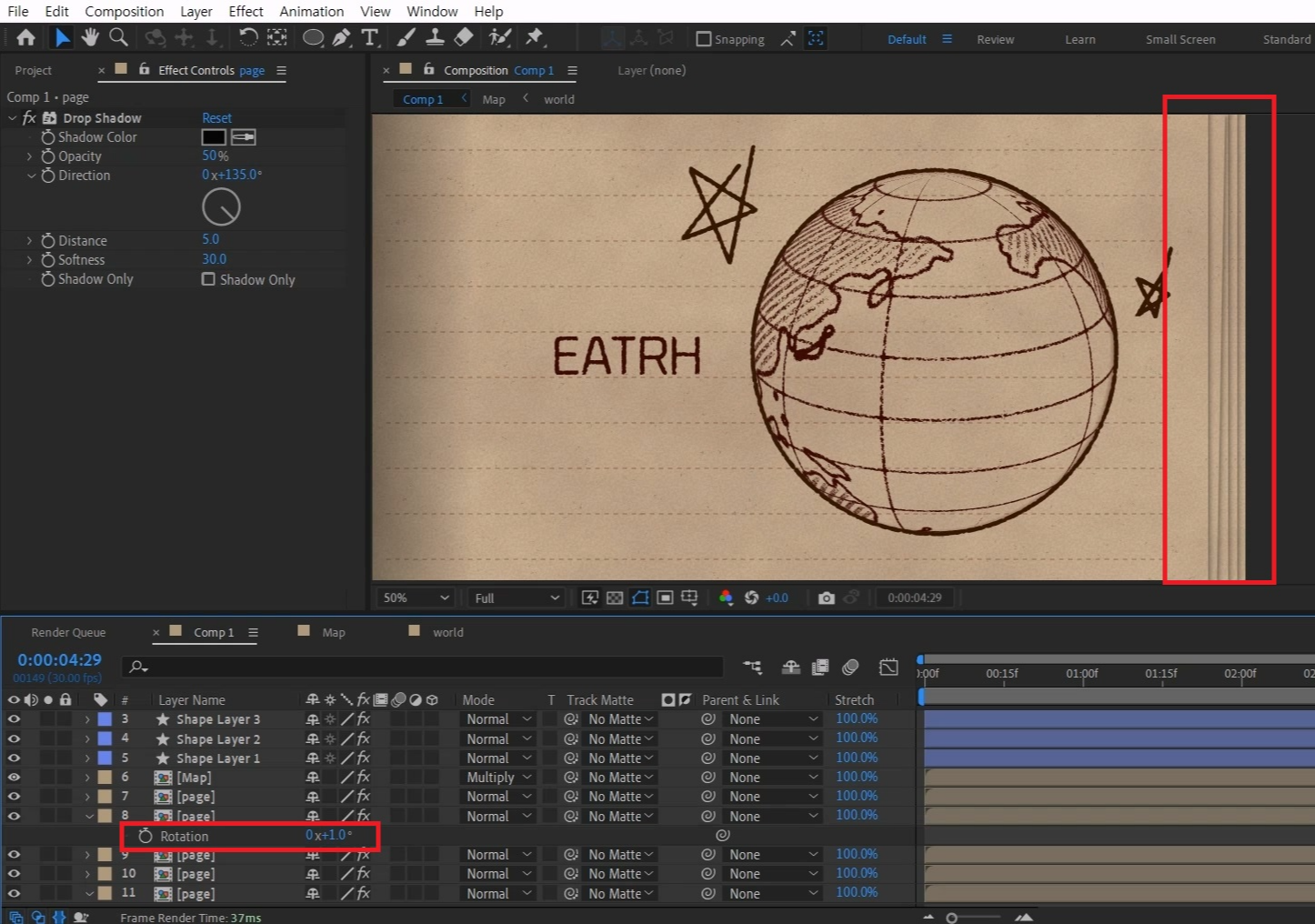Toggle the transparency grid icon

pos(615,598)
